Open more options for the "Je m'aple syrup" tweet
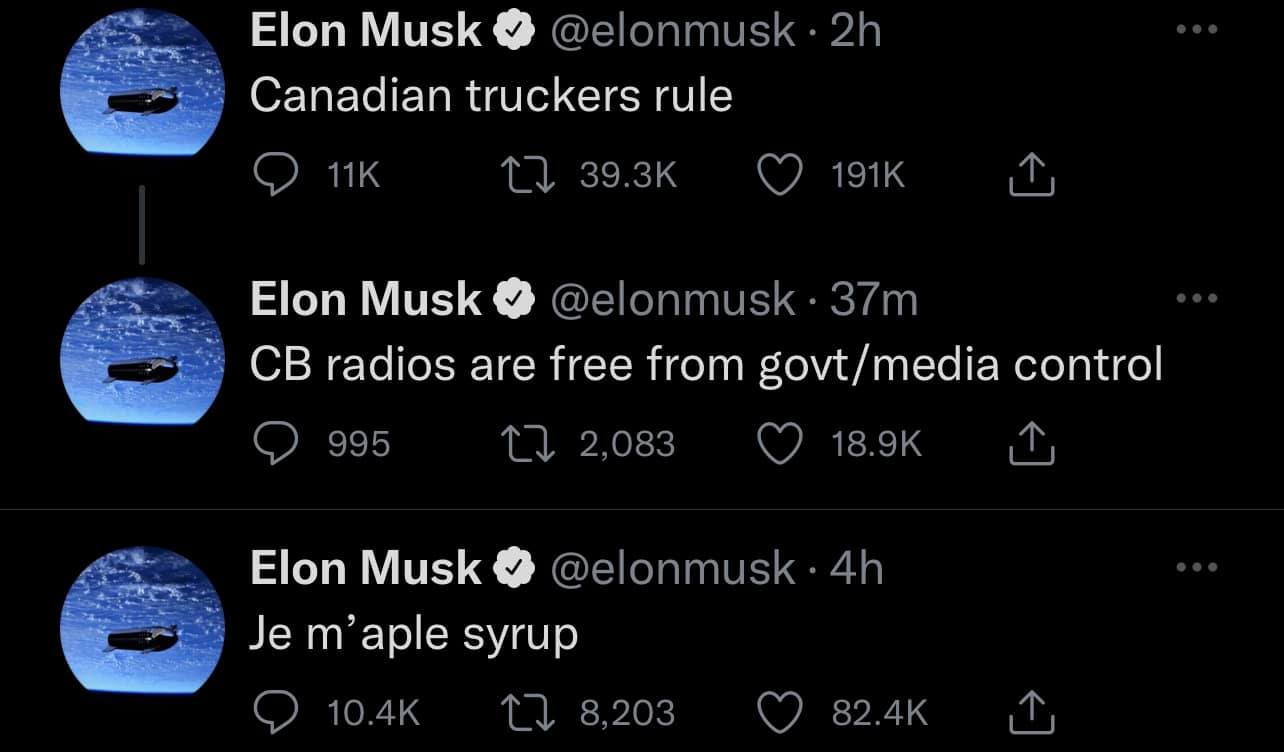The height and width of the screenshot is (752, 1284). tap(1196, 567)
